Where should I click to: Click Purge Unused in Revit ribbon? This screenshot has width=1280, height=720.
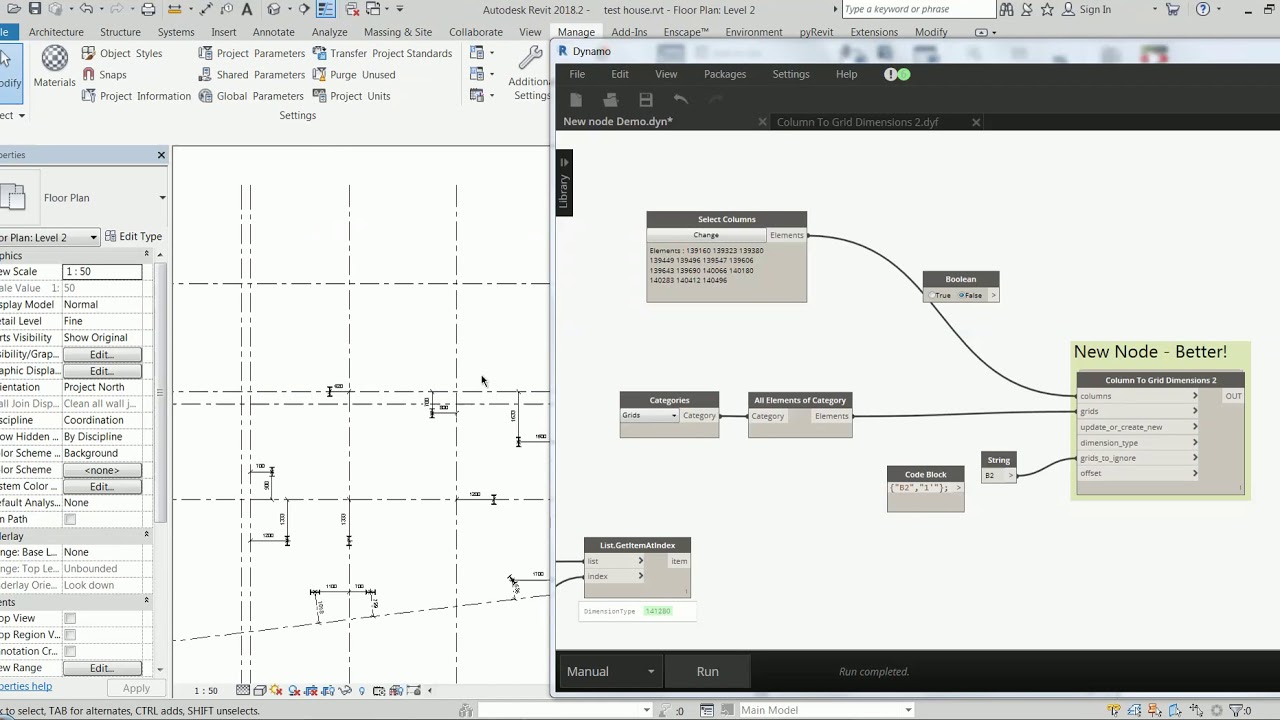pos(354,74)
